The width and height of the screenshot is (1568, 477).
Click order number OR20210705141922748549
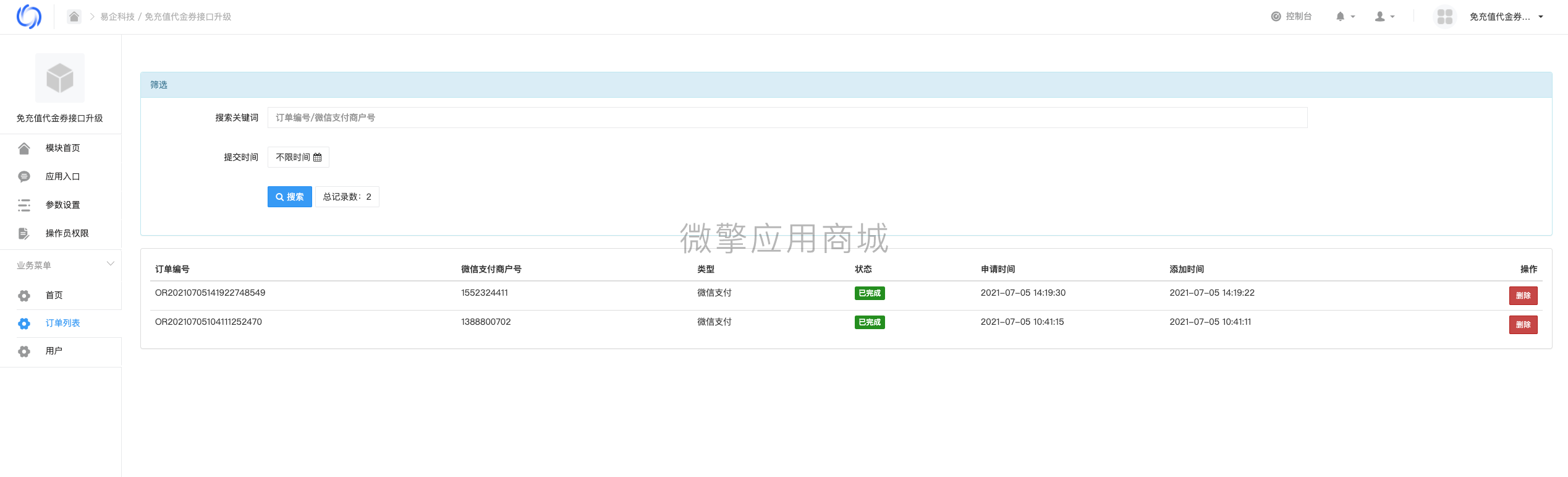pos(210,293)
